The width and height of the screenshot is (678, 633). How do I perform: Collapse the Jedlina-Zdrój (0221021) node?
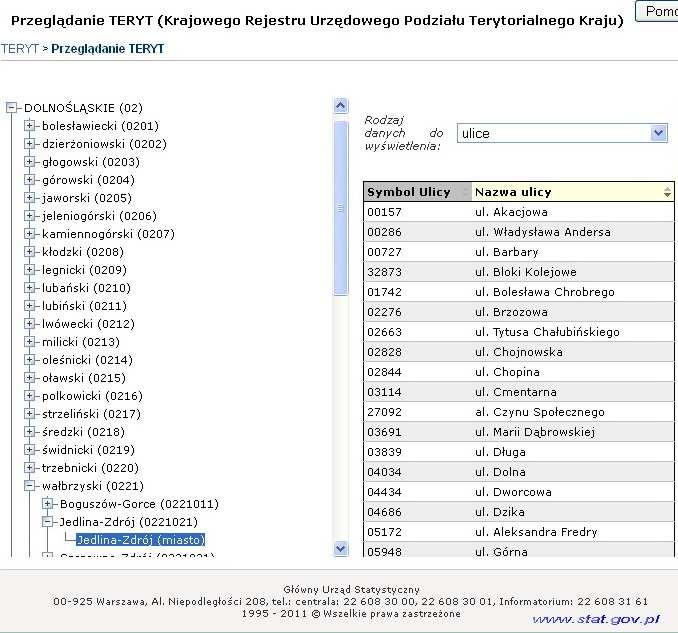(x=48, y=522)
